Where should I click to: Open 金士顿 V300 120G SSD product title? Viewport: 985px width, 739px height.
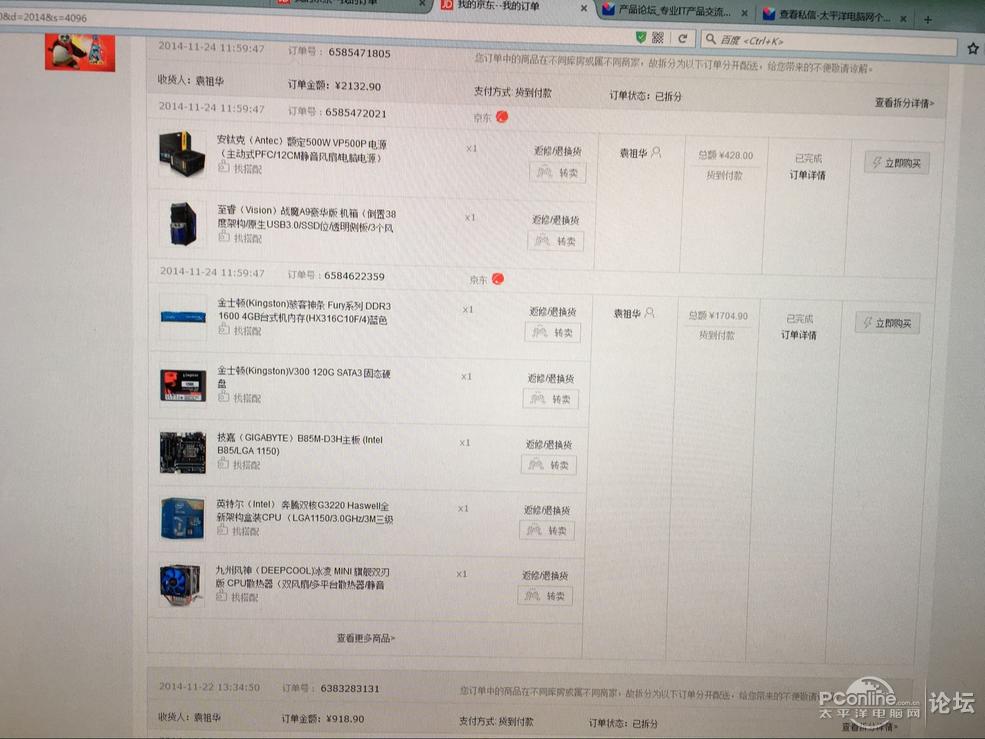point(304,378)
